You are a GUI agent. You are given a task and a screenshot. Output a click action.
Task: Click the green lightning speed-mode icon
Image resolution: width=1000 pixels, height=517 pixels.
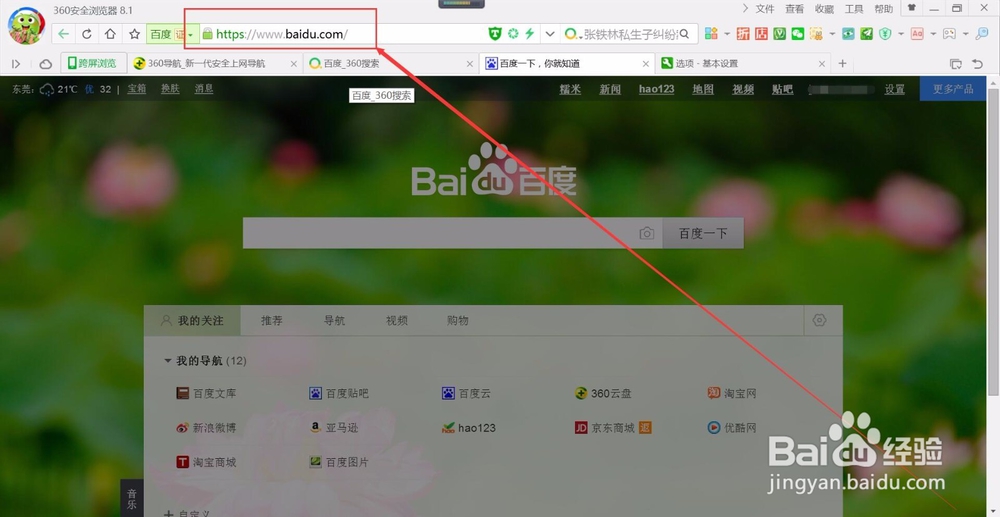point(529,34)
